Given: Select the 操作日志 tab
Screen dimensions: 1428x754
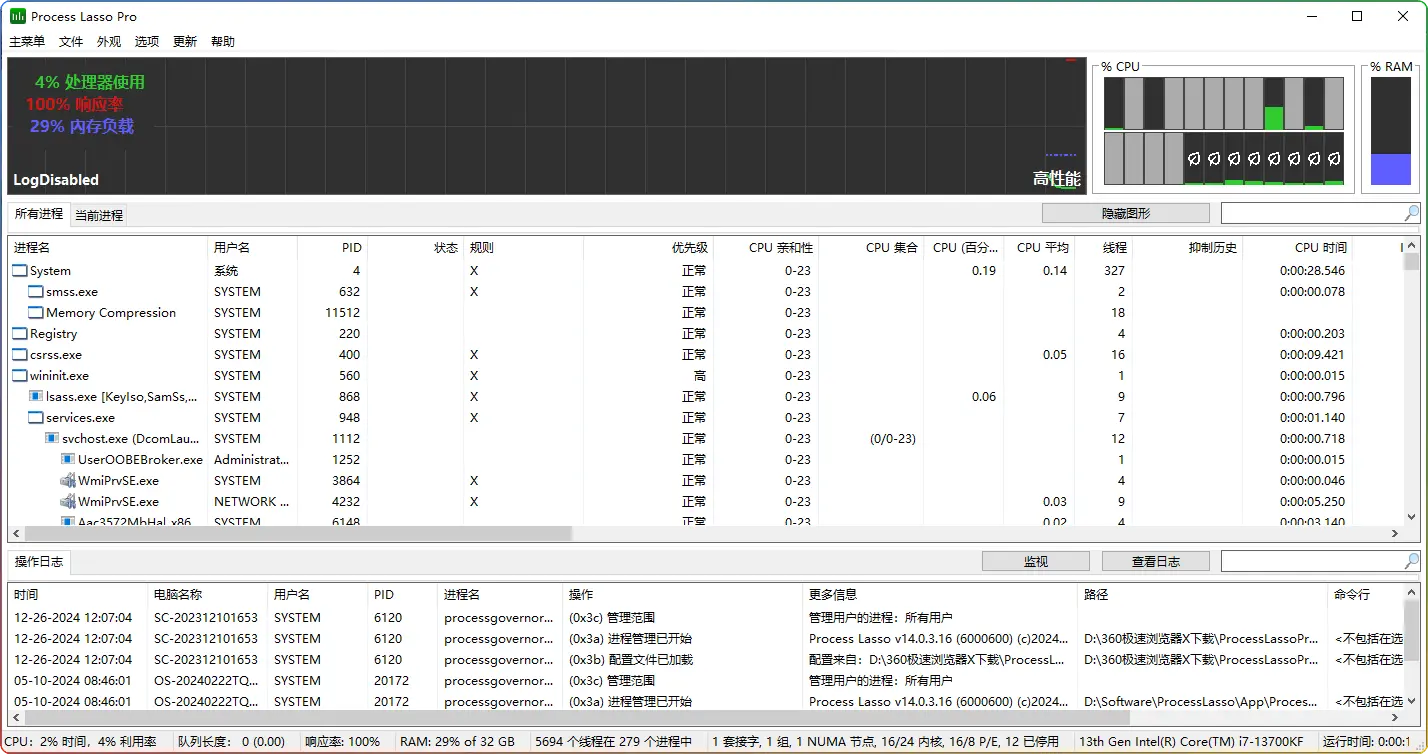Looking at the screenshot, I should pos(39,562).
